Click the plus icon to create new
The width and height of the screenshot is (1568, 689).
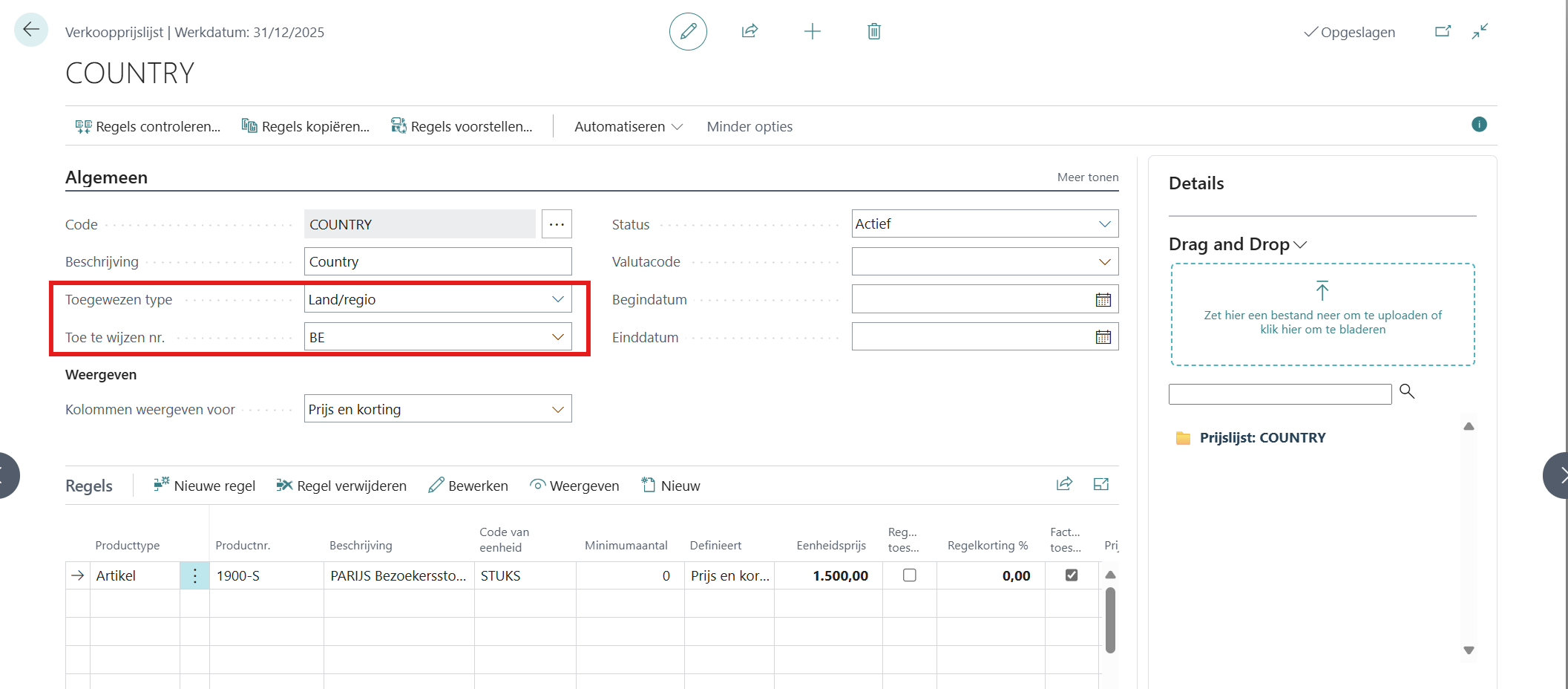coord(812,31)
